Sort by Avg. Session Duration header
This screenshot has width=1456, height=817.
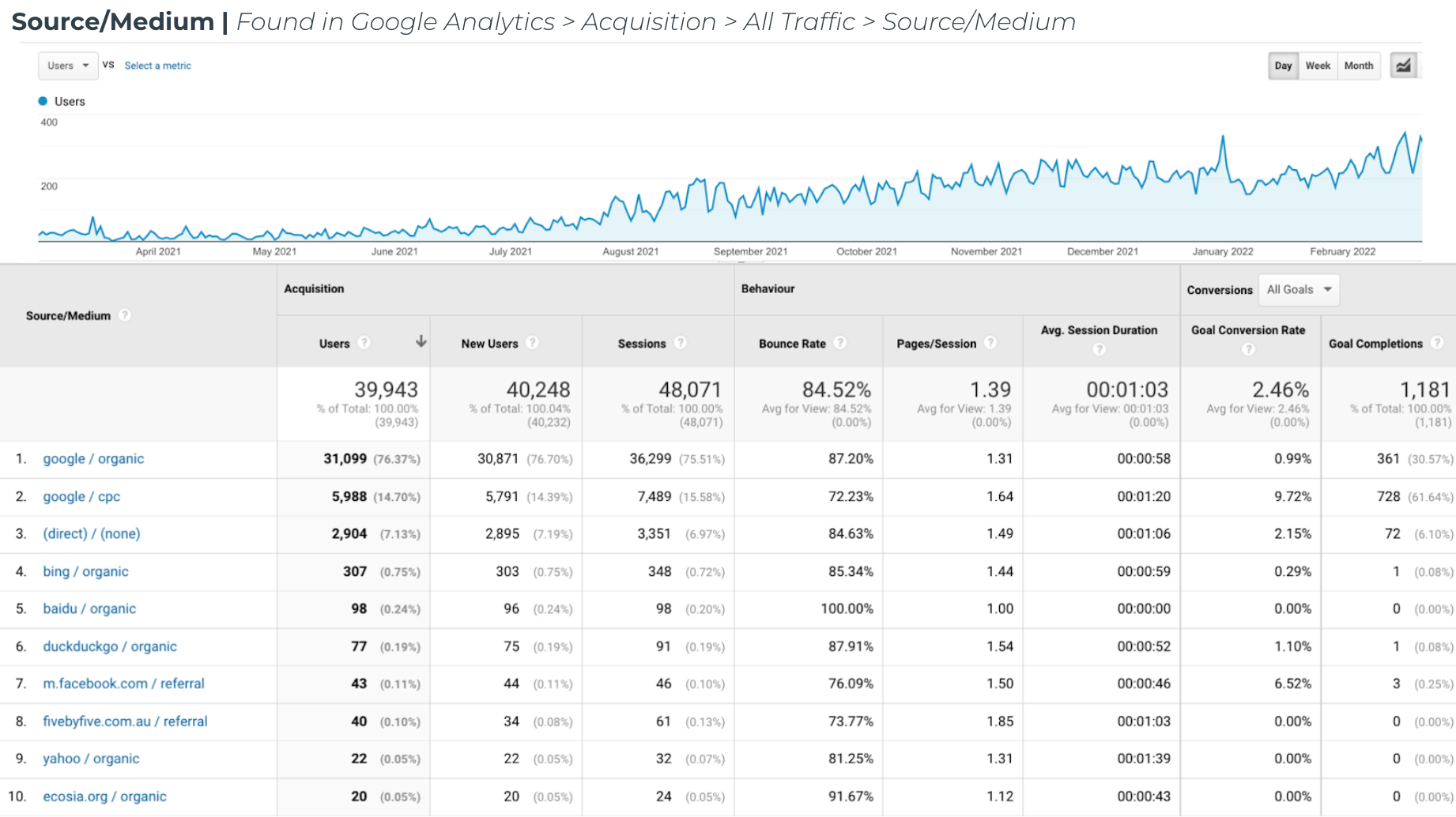click(x=1099, y=330)
